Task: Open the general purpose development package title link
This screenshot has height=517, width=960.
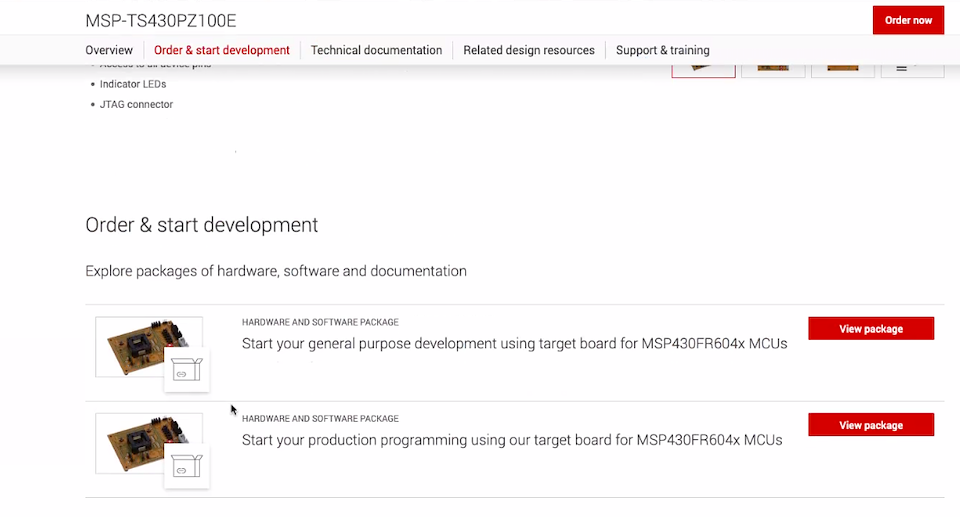Action: [x=514, y=344]
